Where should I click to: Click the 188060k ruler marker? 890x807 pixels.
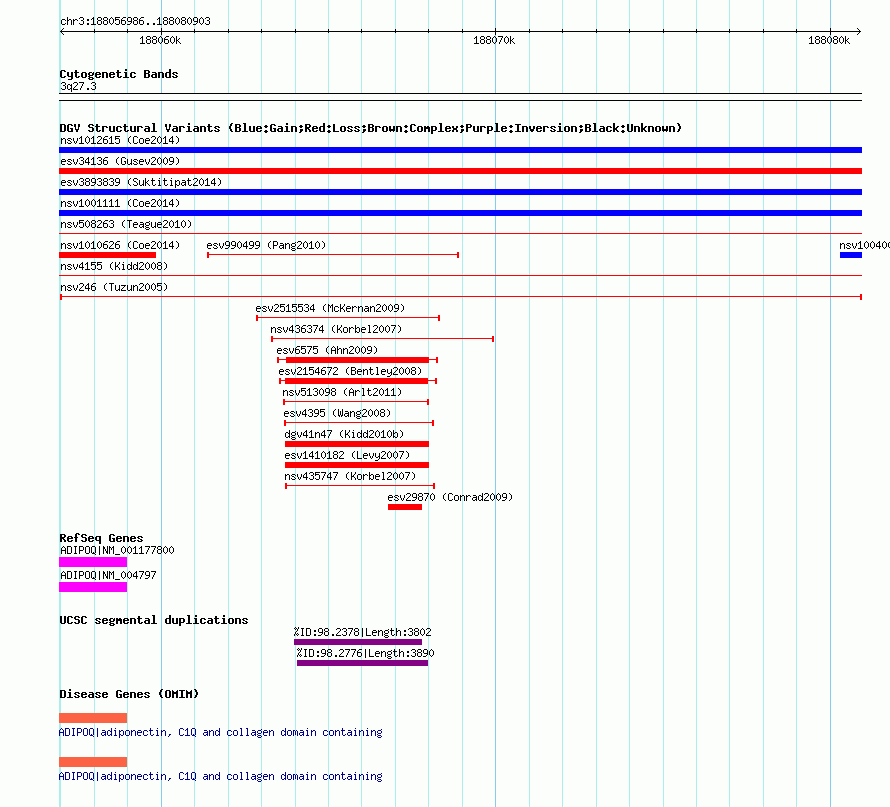160,40
